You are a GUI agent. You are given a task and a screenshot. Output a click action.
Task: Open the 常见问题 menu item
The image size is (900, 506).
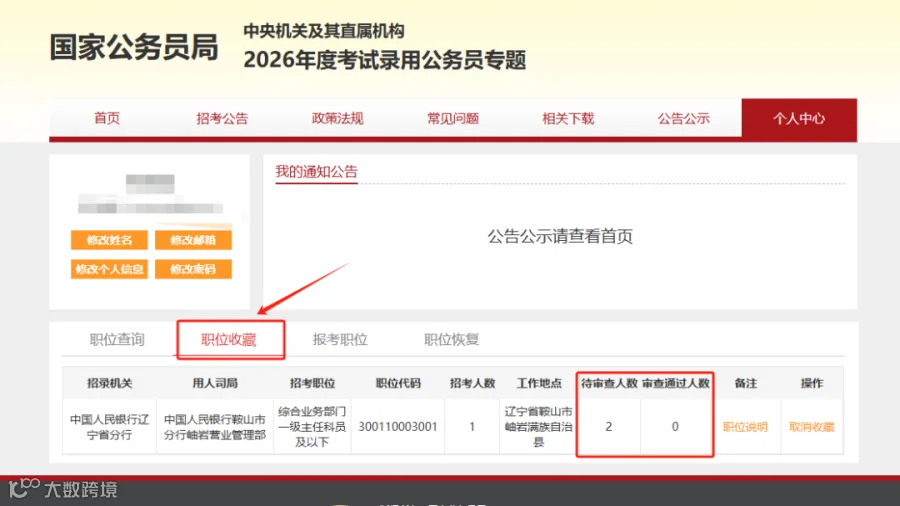(453, 118)
